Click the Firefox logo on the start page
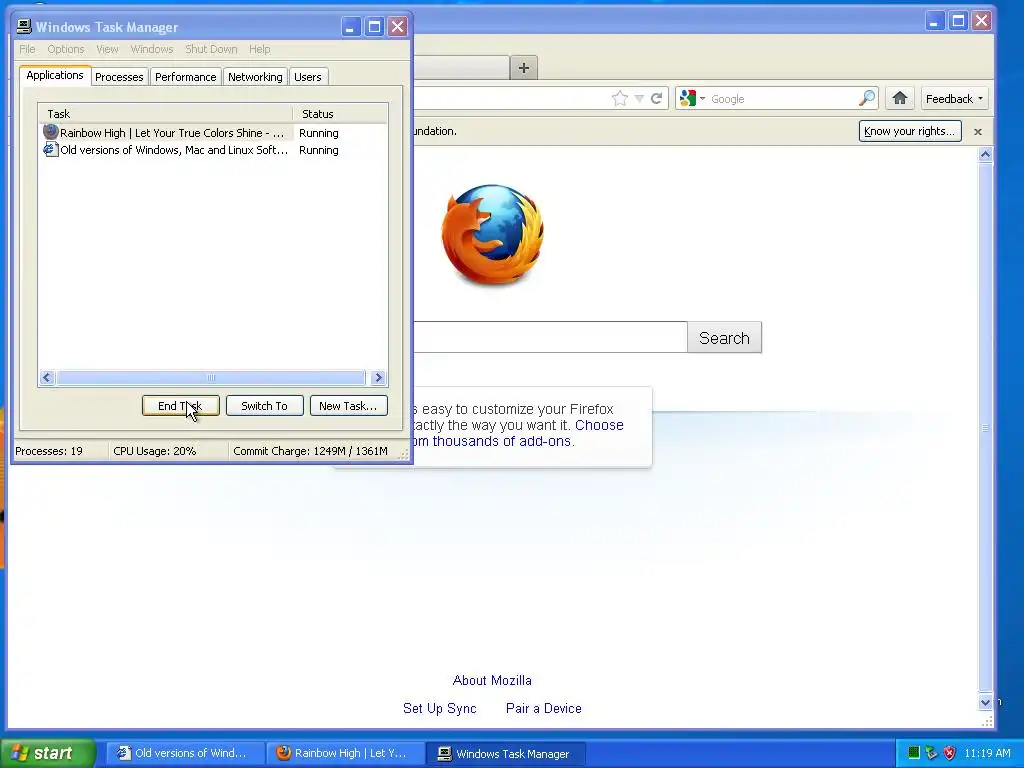This screenshot has width=1024, height=768. 493,234
